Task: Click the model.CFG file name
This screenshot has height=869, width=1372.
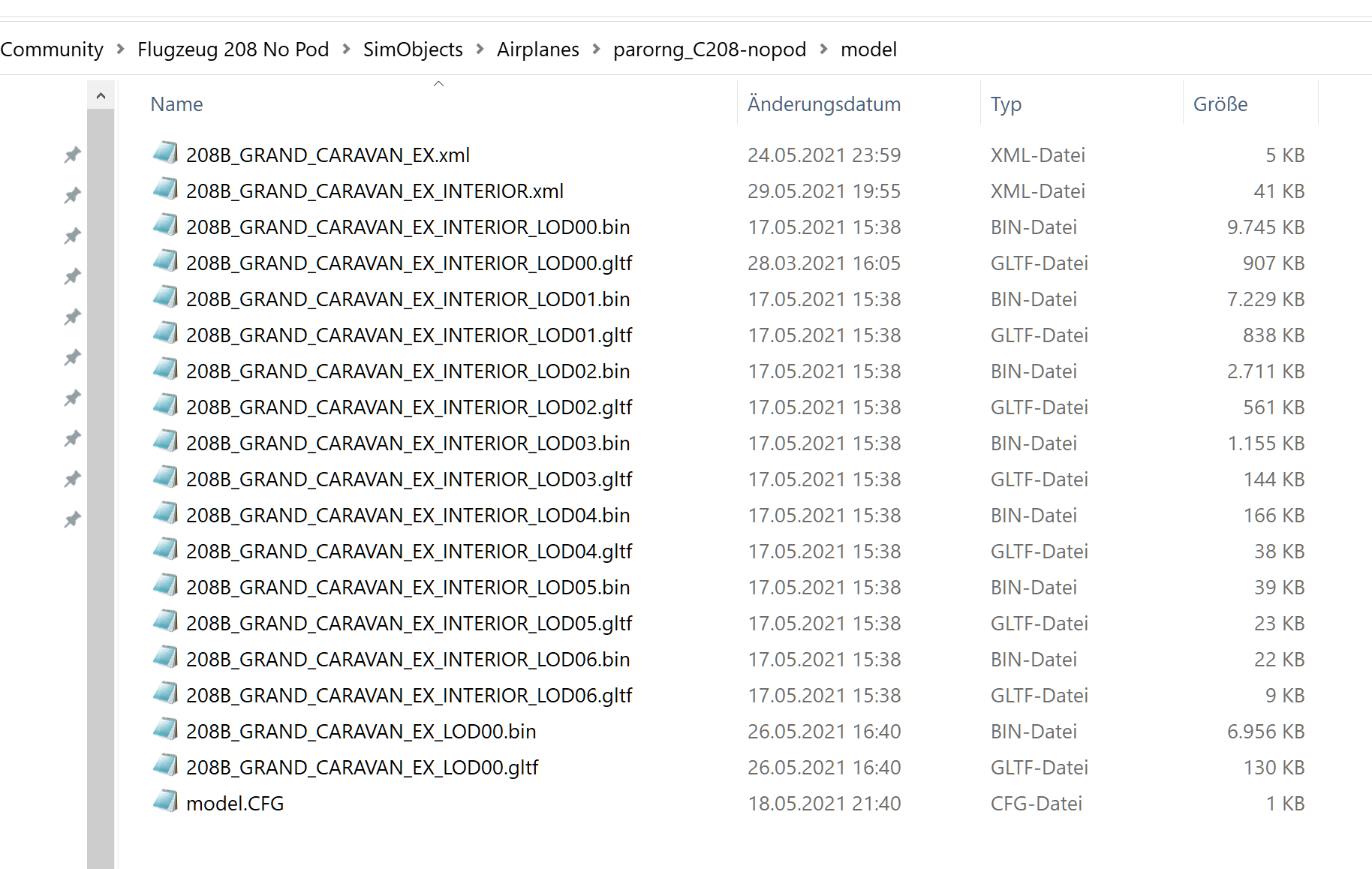Action: click(x=235, y=803)
